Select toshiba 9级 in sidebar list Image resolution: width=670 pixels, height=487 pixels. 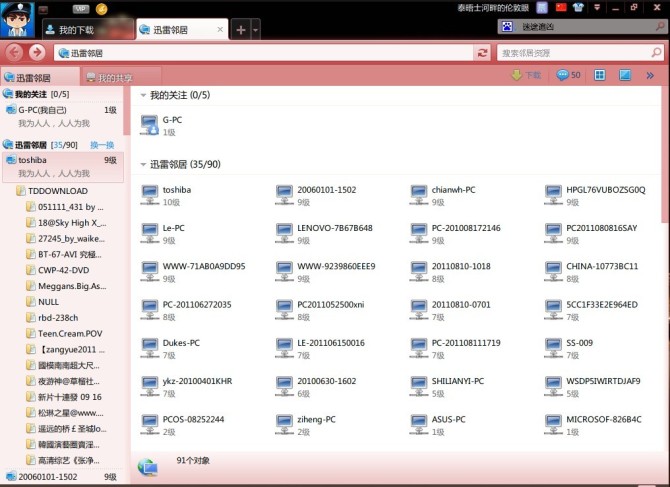click(63, 166)
